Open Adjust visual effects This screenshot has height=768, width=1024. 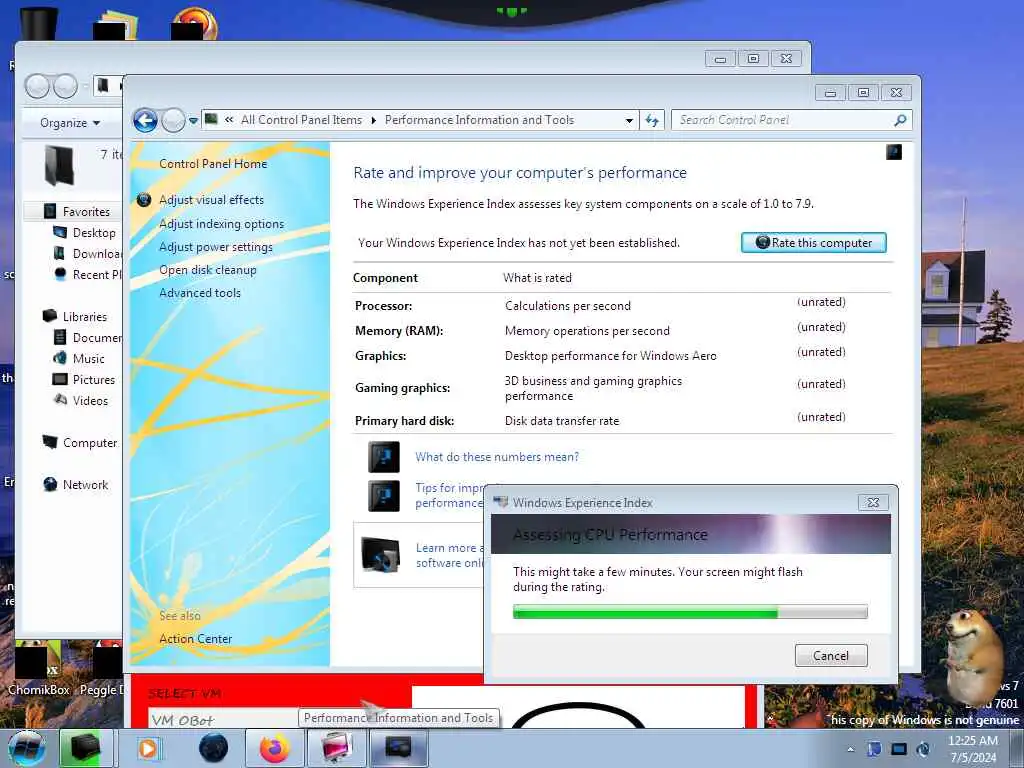pyautogui.click(x=212, y=200)
